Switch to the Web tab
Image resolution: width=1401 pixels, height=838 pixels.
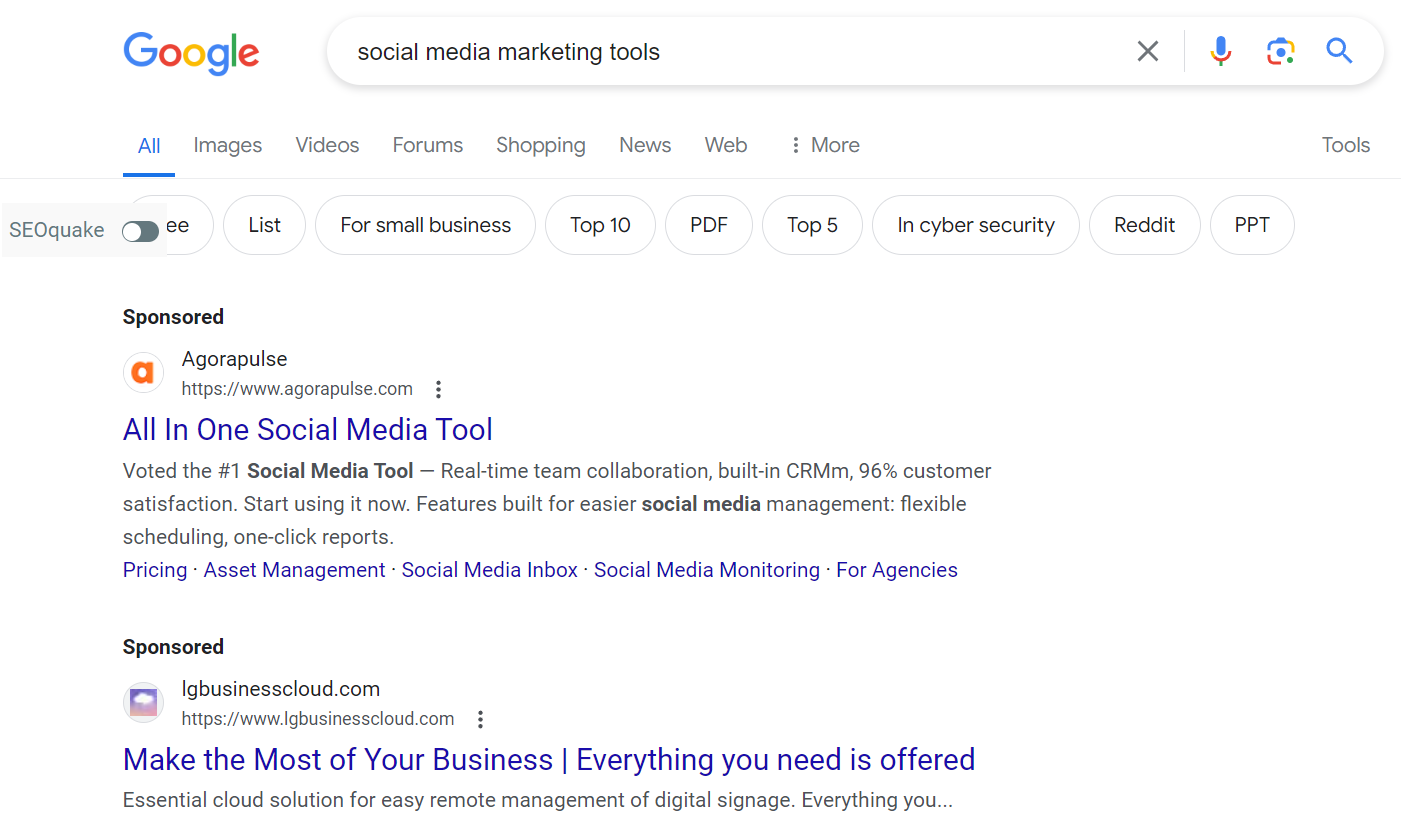tap(726, 145)
